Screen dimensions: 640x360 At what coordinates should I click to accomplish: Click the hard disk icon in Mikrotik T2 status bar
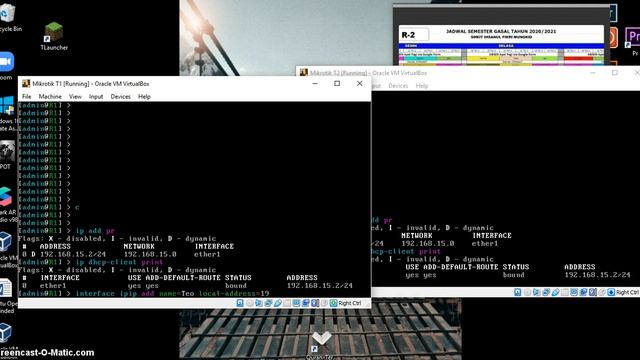coord(517,292)
